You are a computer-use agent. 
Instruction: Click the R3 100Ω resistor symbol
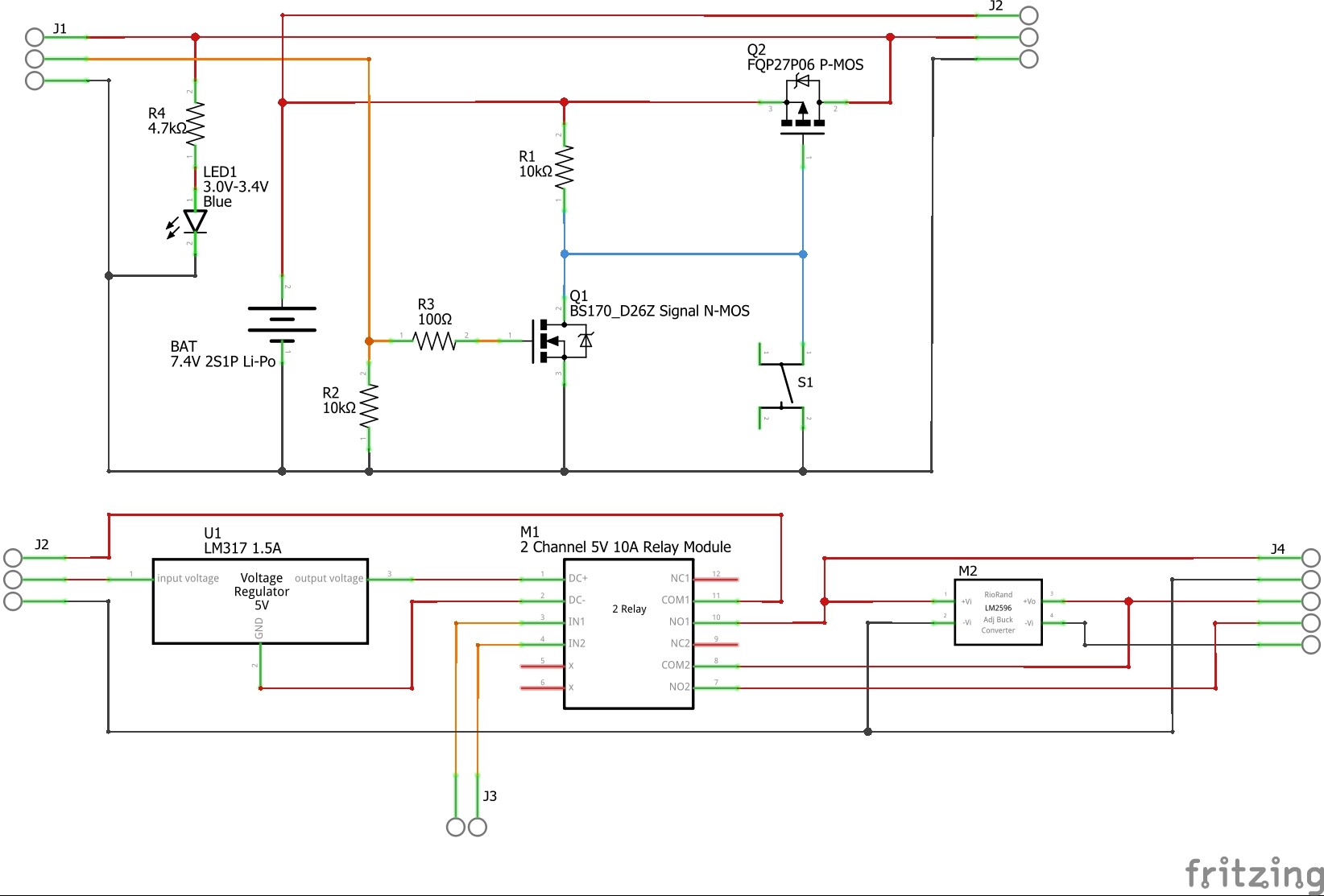click(435, 340)
